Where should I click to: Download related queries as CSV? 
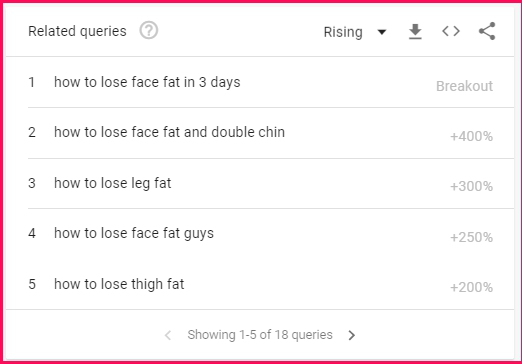pos(415,32)
